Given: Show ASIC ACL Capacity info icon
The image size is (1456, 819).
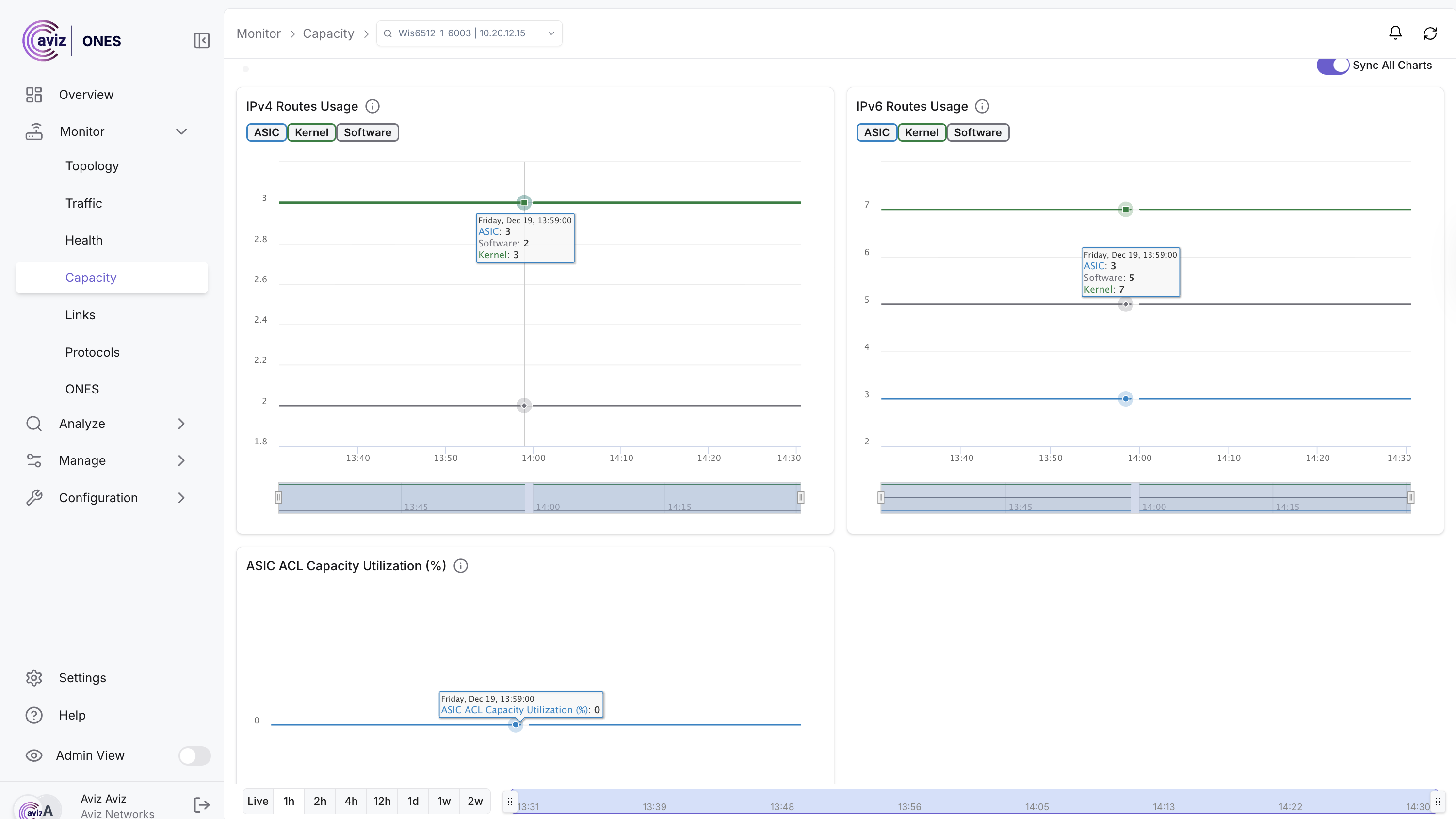Looking at the screenshot, I should click(x=461, y=566).
